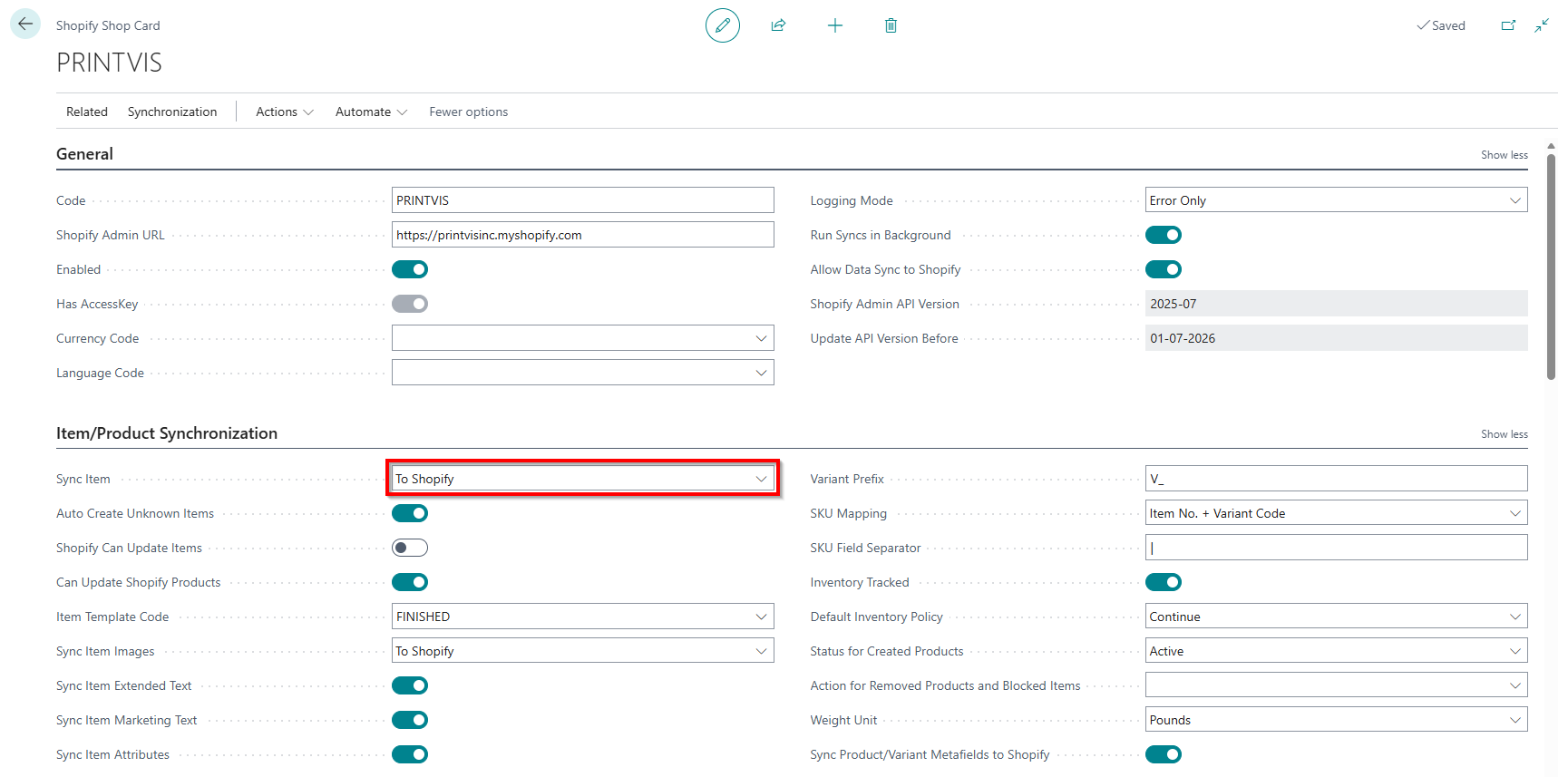
Task: Click the share icon in header
Action: pos(778,25)
